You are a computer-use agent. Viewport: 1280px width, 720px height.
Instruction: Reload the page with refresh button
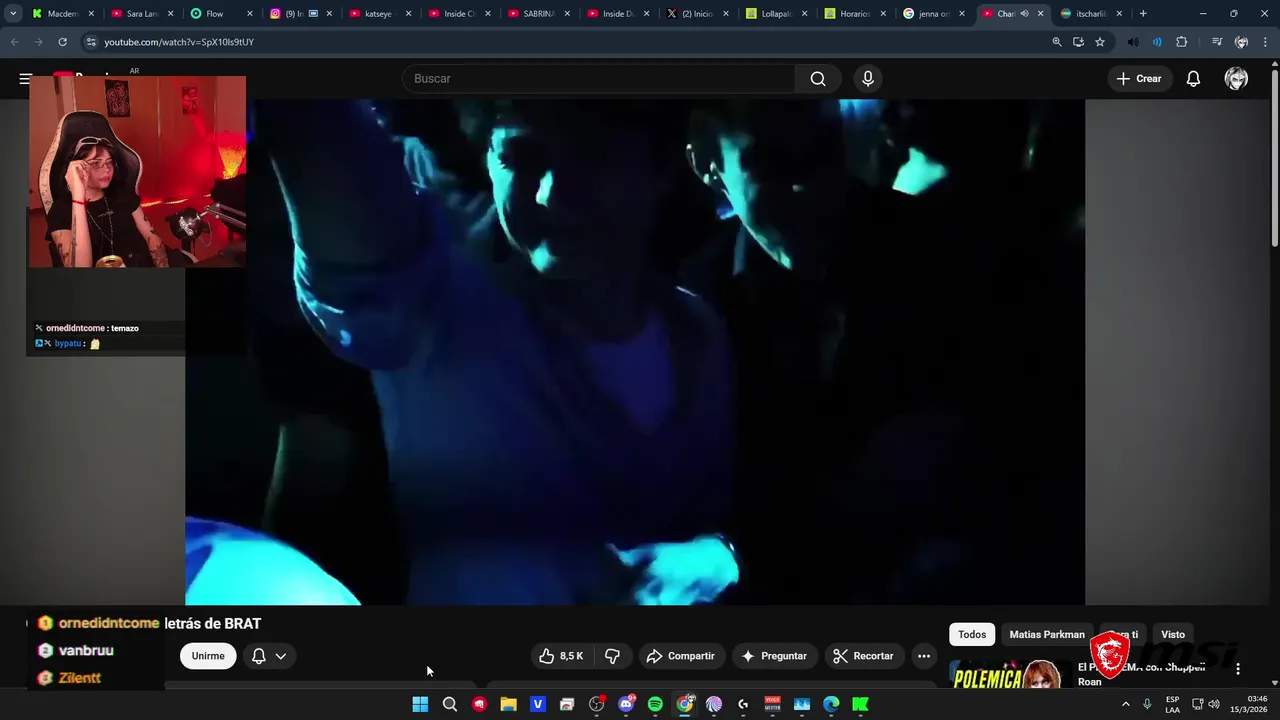pos(62,42)
